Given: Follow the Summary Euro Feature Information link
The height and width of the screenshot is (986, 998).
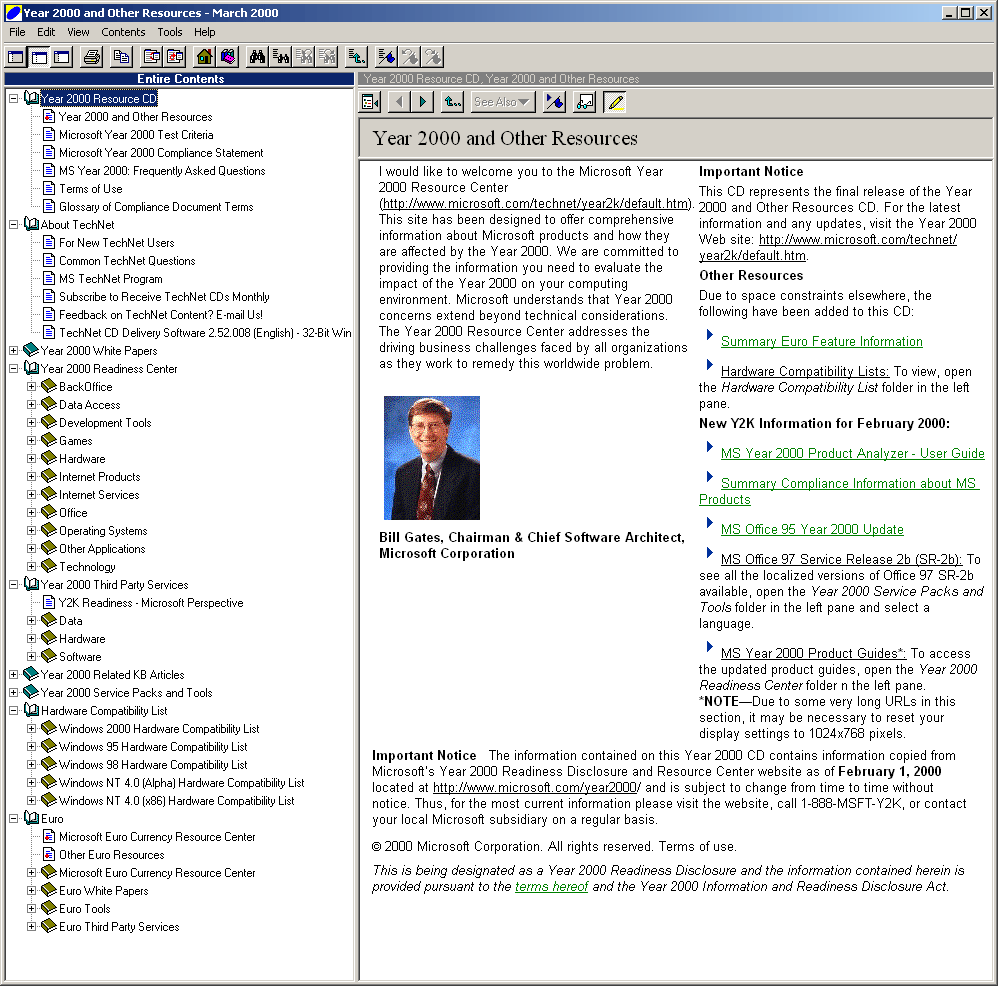Looking at the screenshot, I should point(821,342).
